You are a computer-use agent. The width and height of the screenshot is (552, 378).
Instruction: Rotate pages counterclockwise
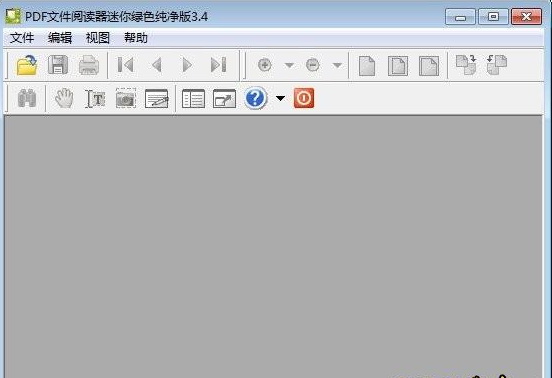(497, 65)
